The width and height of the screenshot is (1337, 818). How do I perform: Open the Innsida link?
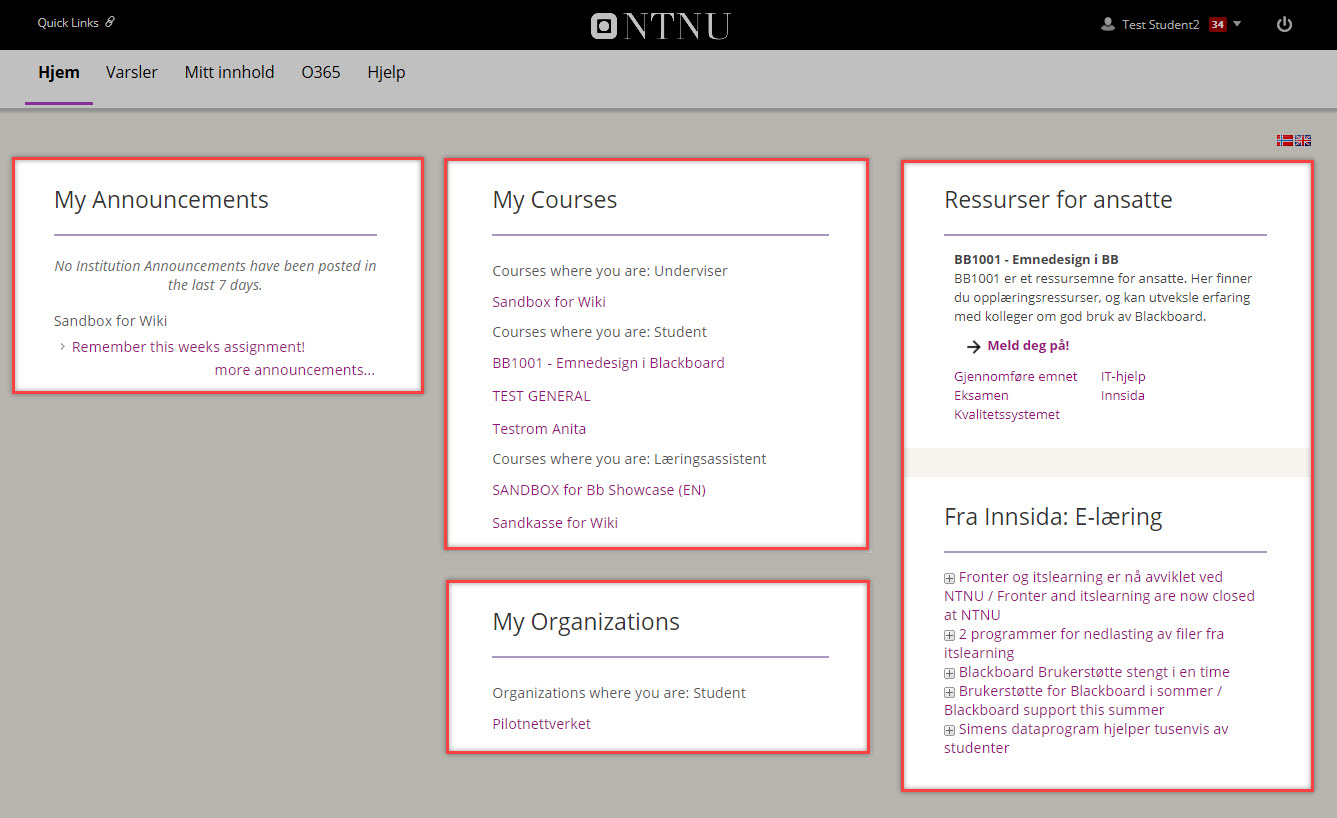pyautogui.click(x=1123, y=396)
